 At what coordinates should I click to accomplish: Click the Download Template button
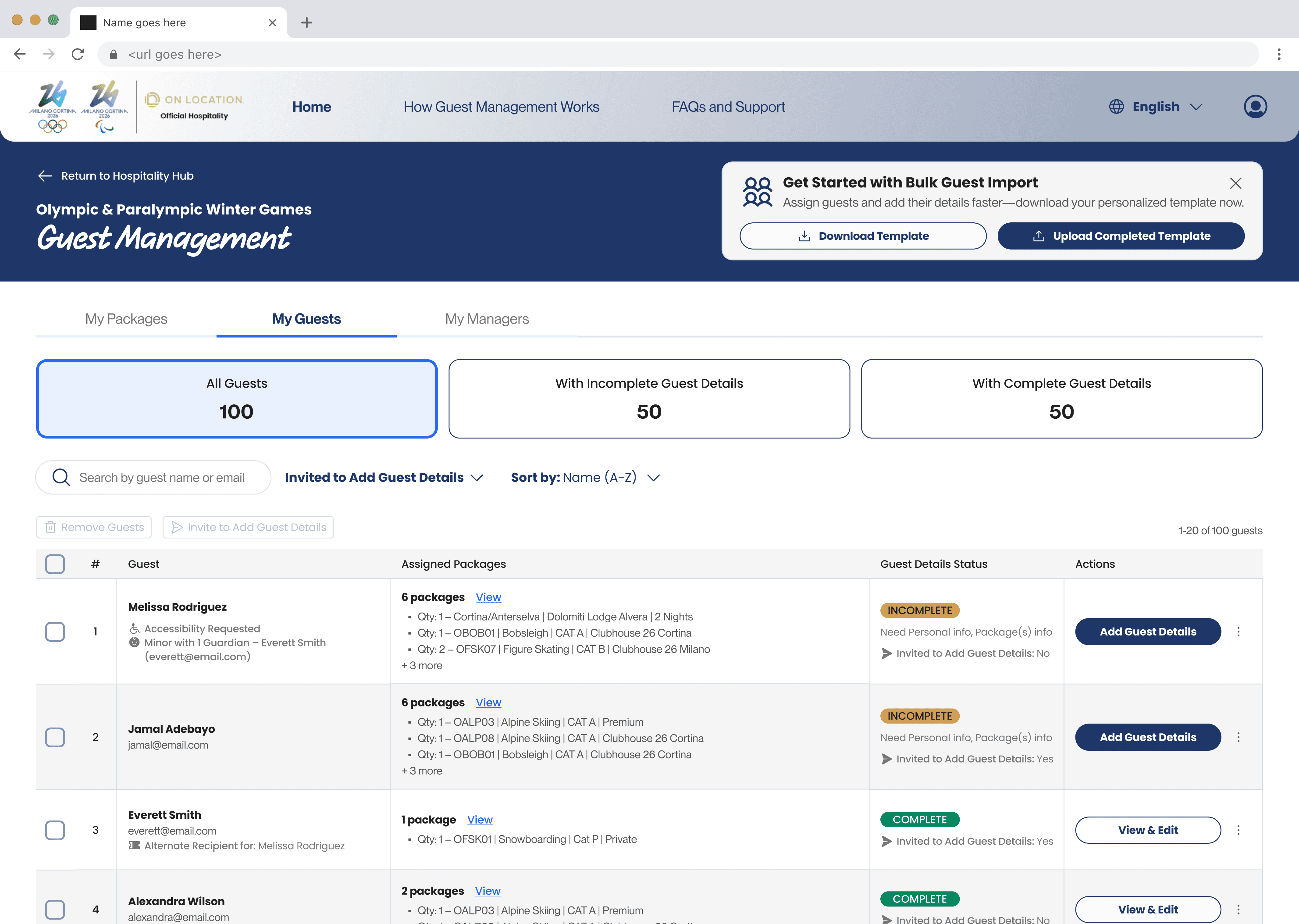tap(862, 236)
